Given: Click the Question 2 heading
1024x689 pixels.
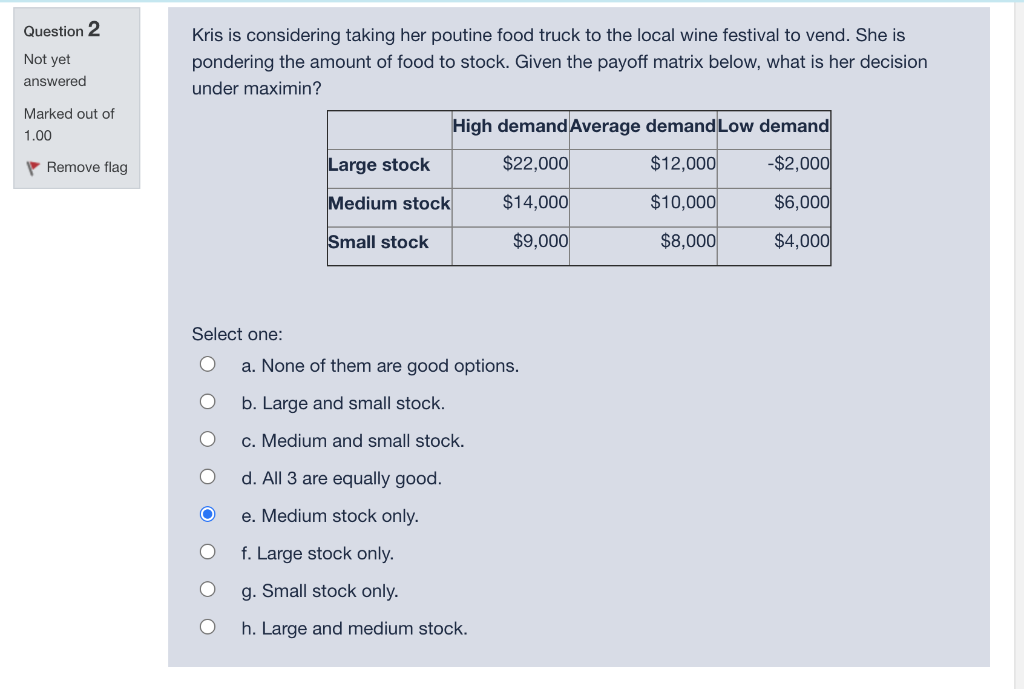Looking at the screenshot, I should click(62, 30).
